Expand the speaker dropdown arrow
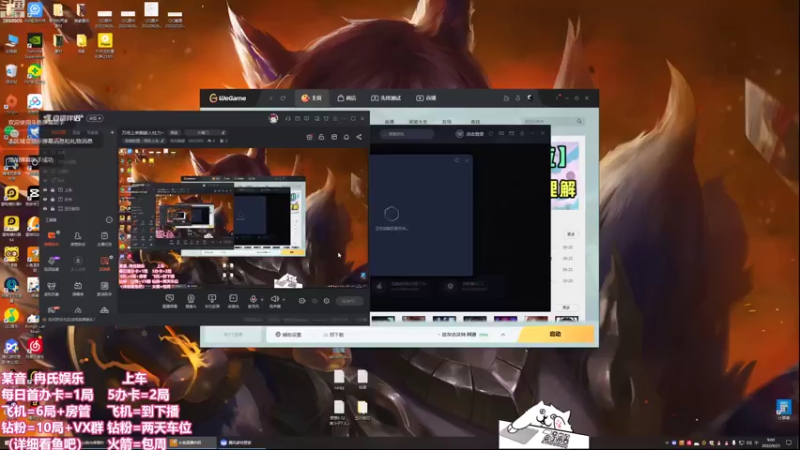This screenshot has height=450, width=800. [x=283, y=299]
